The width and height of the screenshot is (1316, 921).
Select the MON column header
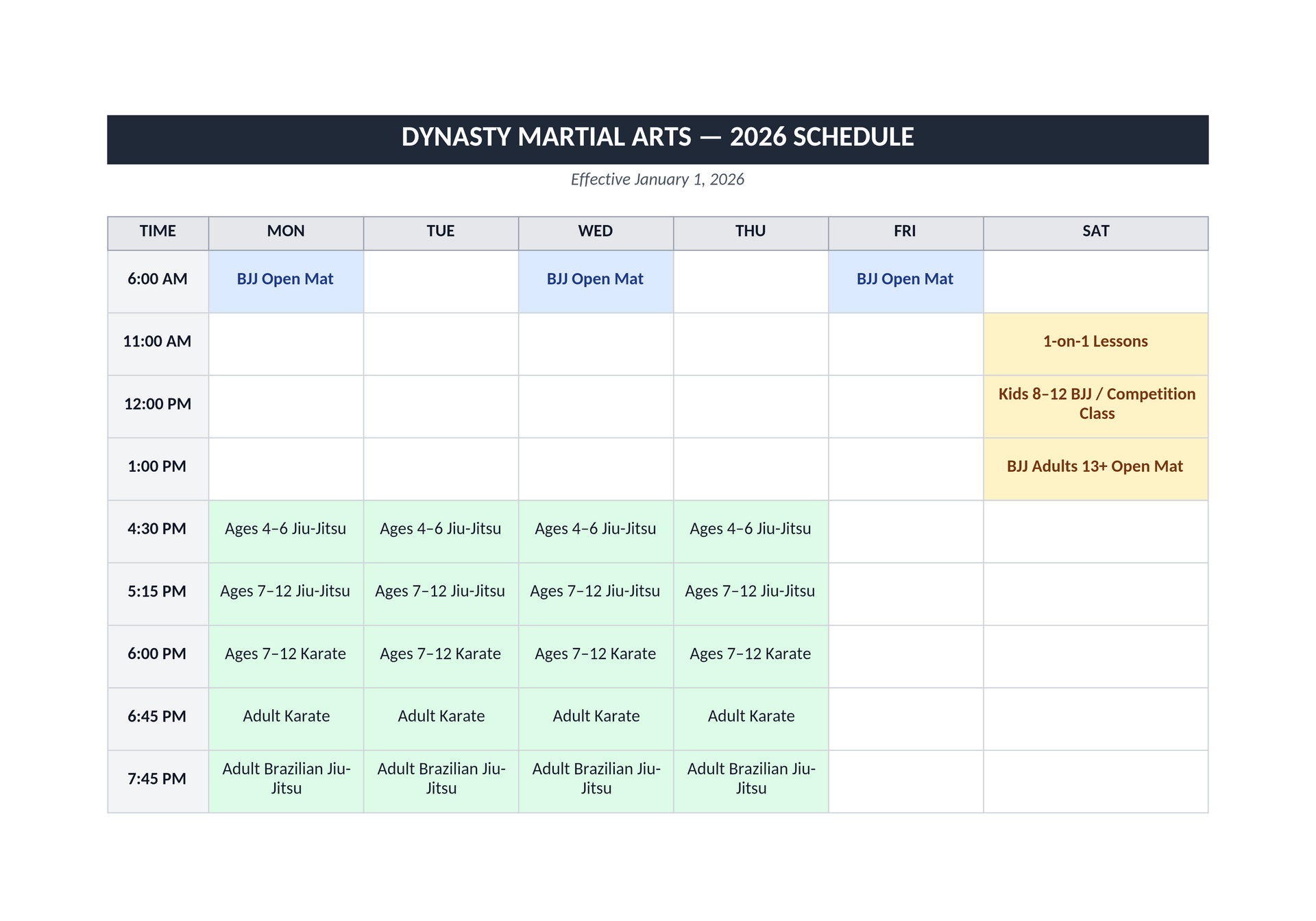coord(286,233)
